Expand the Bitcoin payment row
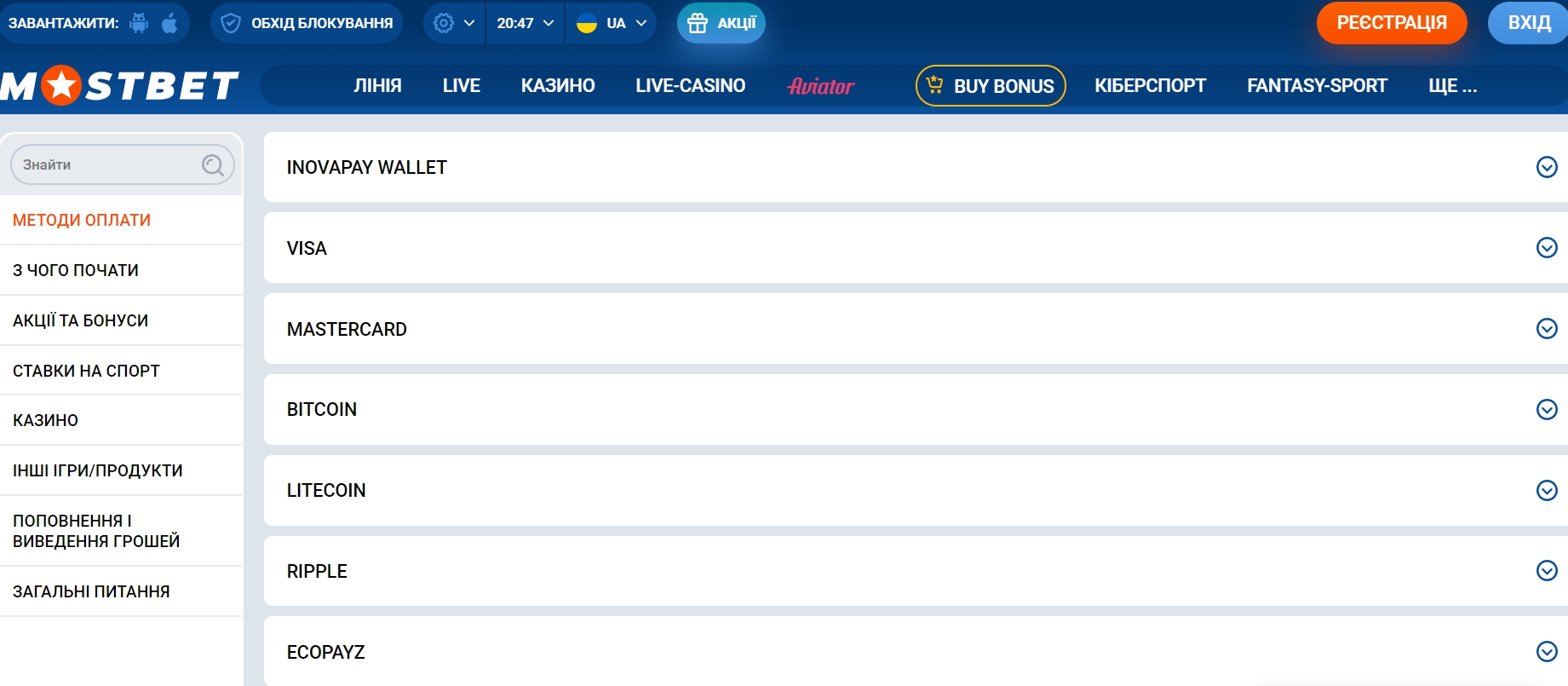Screen dimensions: 1568x686 [x=1547, y=410]
